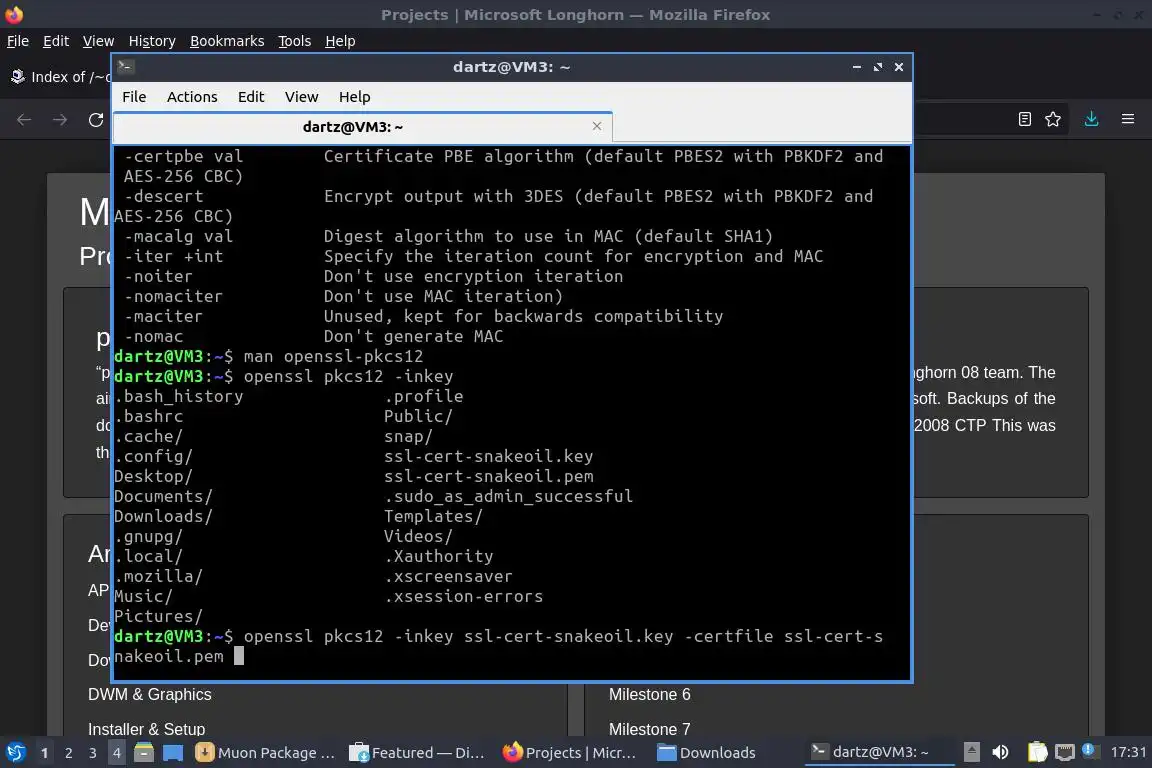Open Firefox Help menu in menu bar
The image size is (1152, 768).
click(x=340, y=41)
